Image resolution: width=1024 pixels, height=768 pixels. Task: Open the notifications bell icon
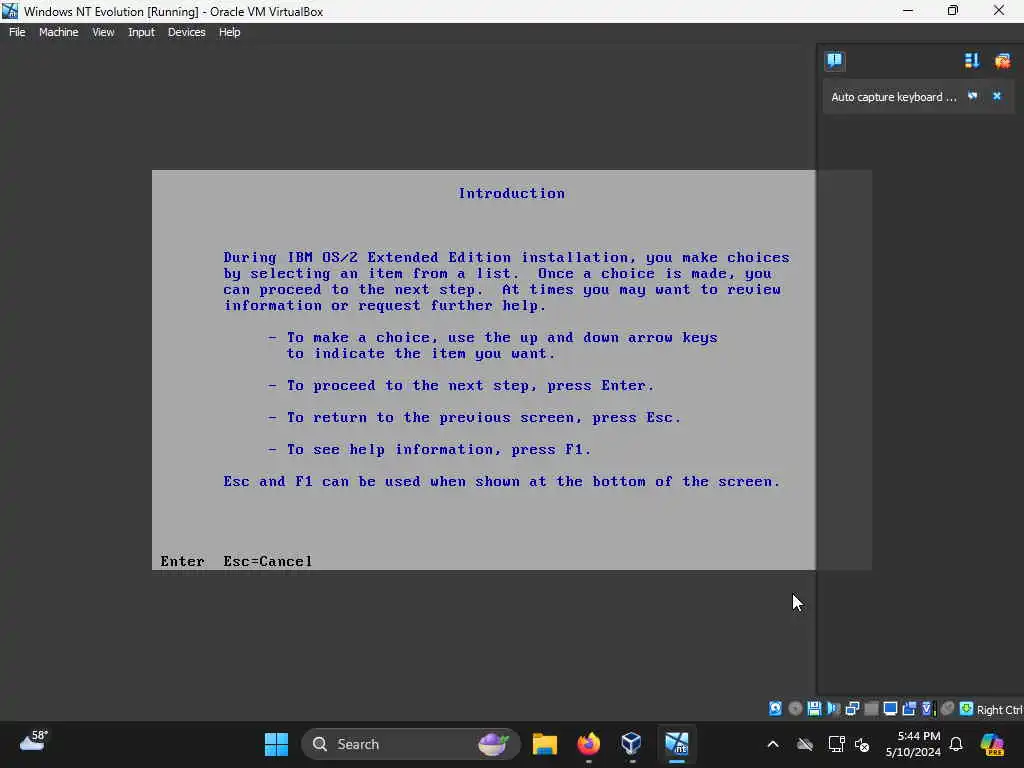(x=956, y=744)
